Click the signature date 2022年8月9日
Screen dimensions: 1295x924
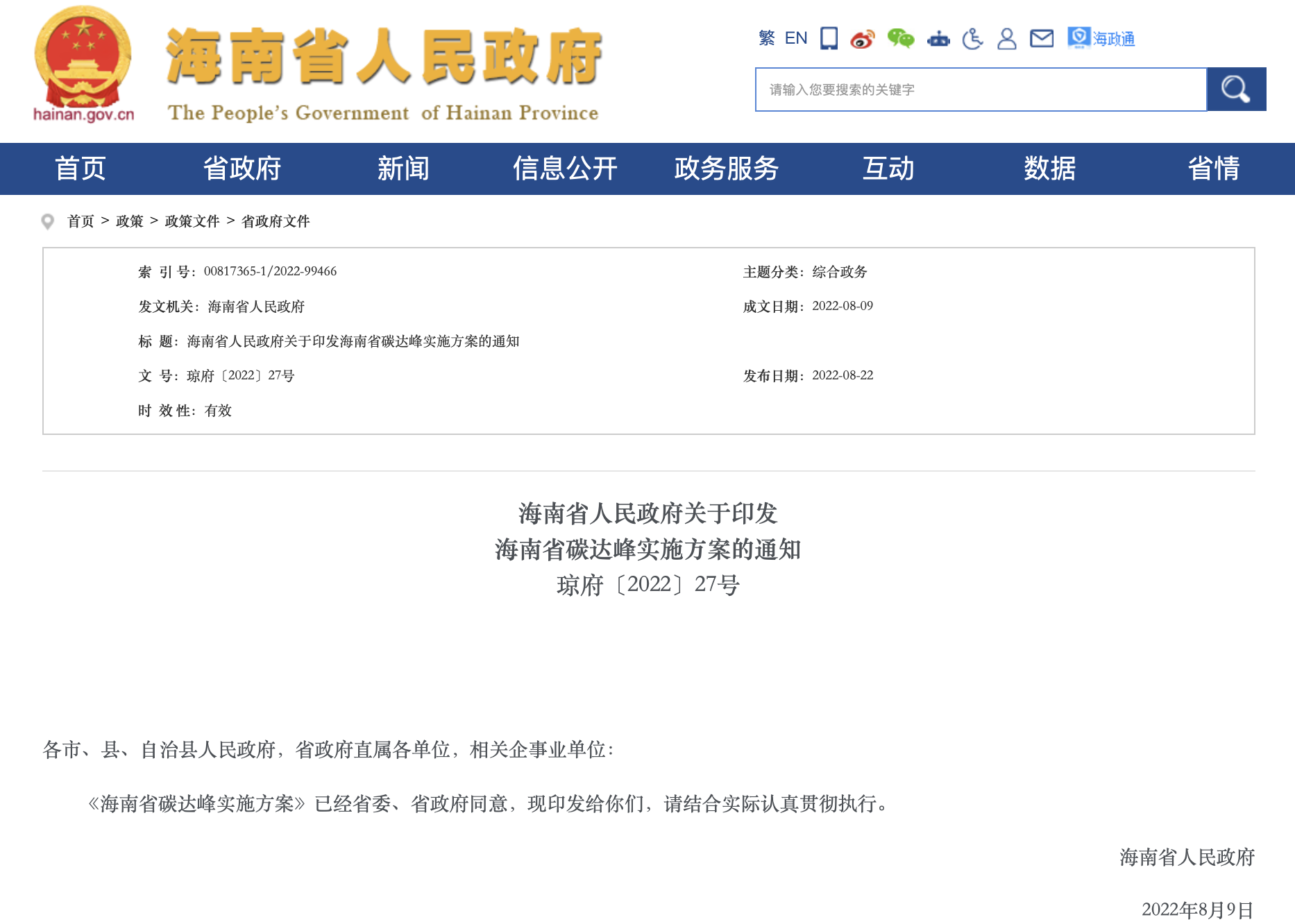click(1198, 909)
